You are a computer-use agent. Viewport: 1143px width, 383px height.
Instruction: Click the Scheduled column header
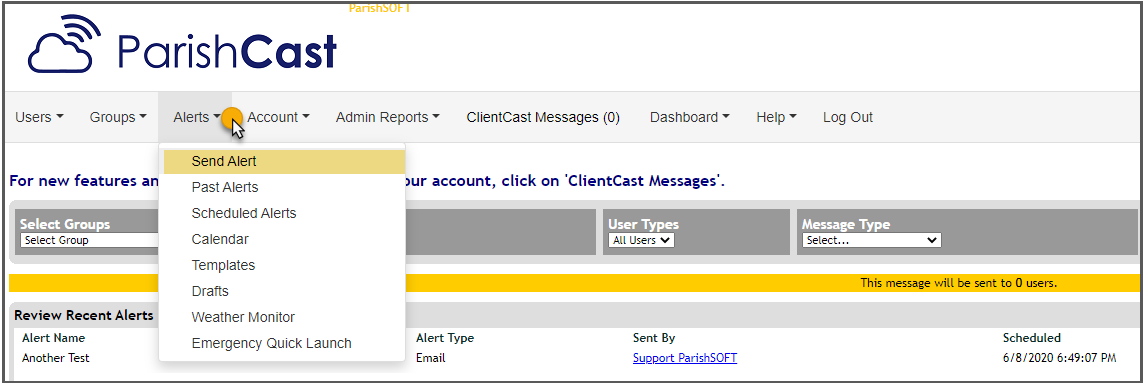(1031, 338)
